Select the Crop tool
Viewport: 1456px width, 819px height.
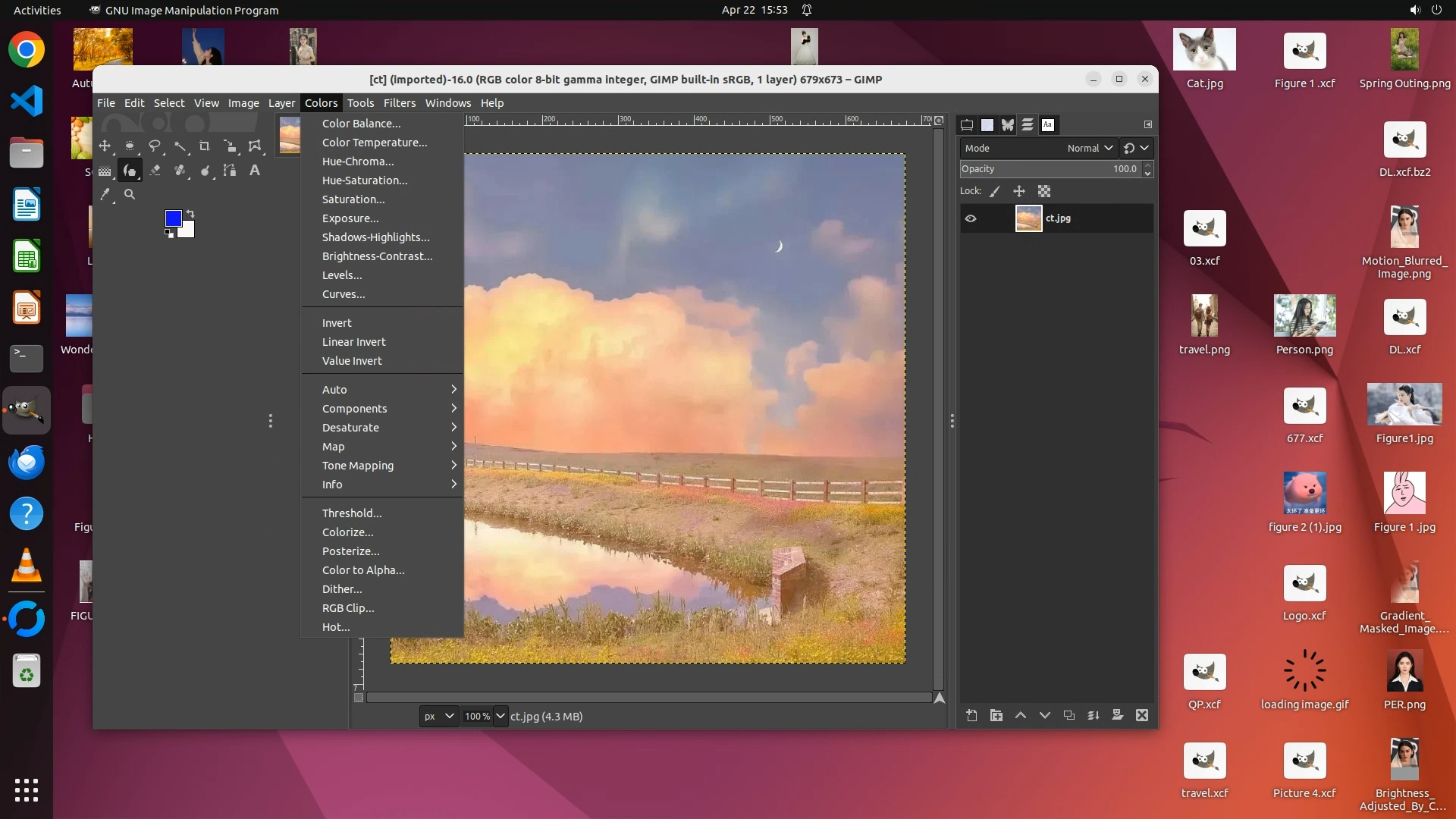[x=205, y=146]
